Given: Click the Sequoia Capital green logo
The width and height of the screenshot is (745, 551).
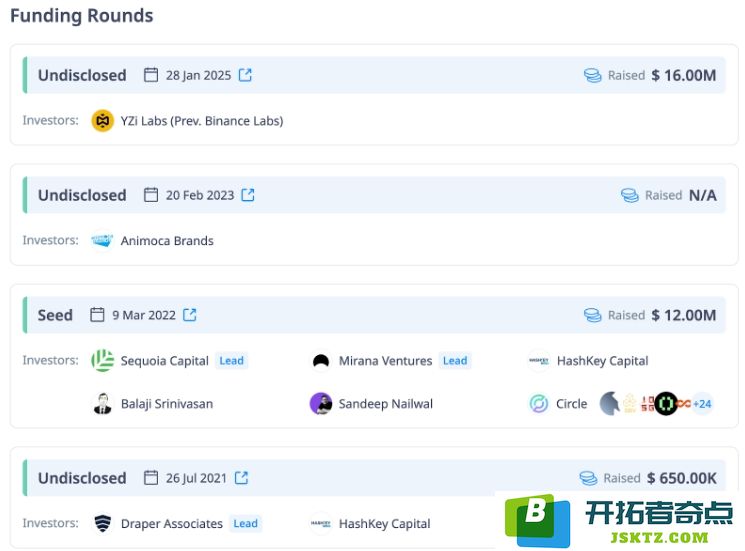Looking at the screenshot, I should (x=103, y=361).
